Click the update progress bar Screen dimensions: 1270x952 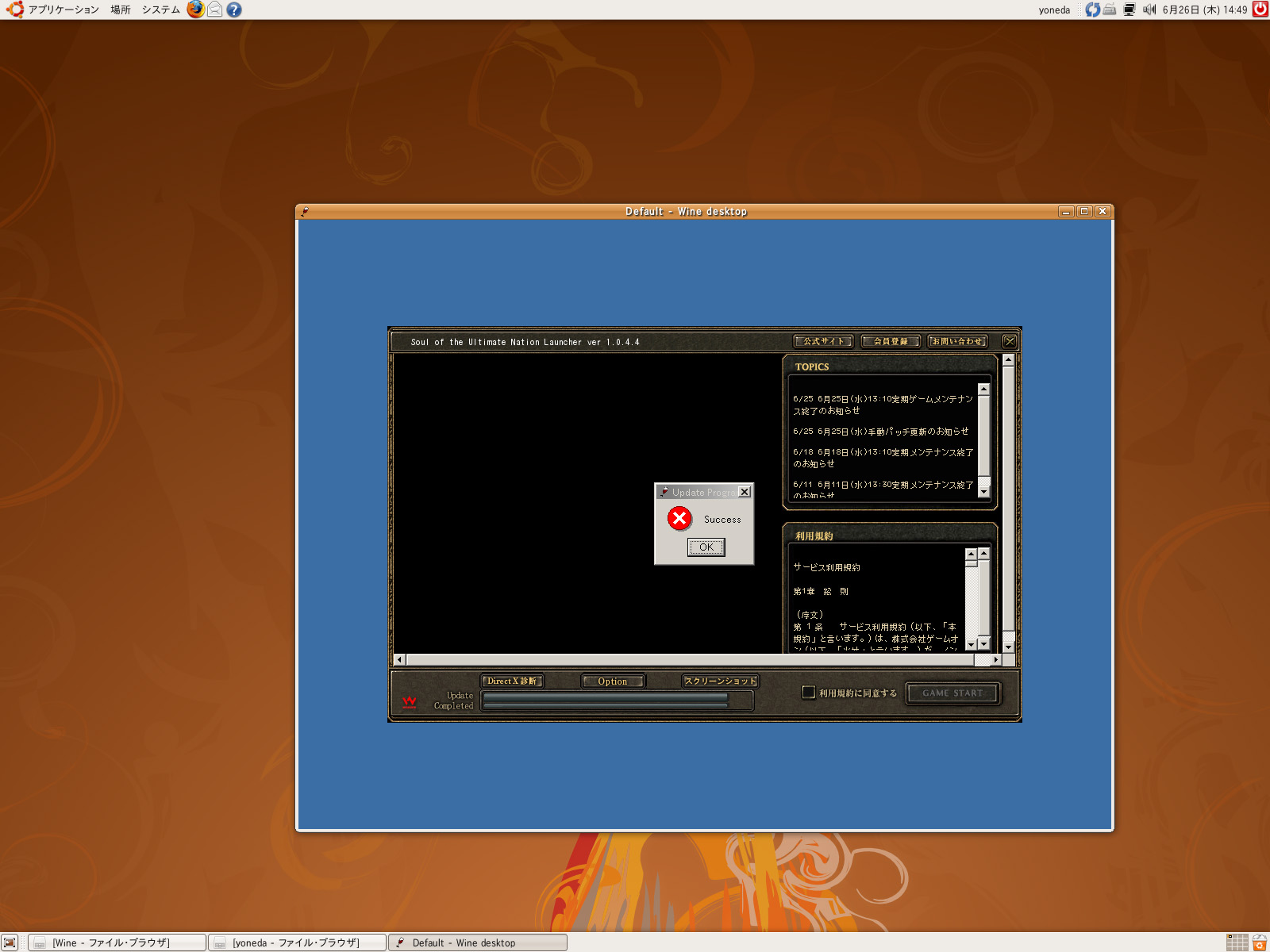click(x=616, y=701)
